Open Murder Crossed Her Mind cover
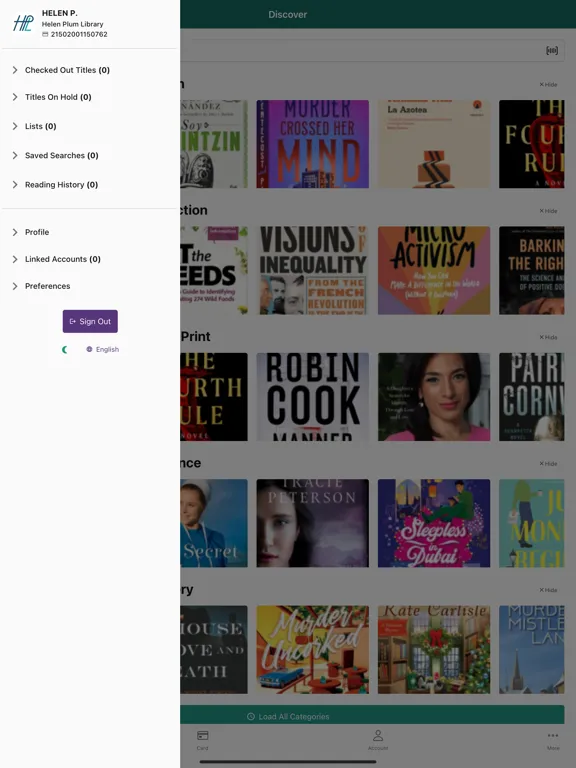Screen dimensions: 576x768 pos(312,144)
